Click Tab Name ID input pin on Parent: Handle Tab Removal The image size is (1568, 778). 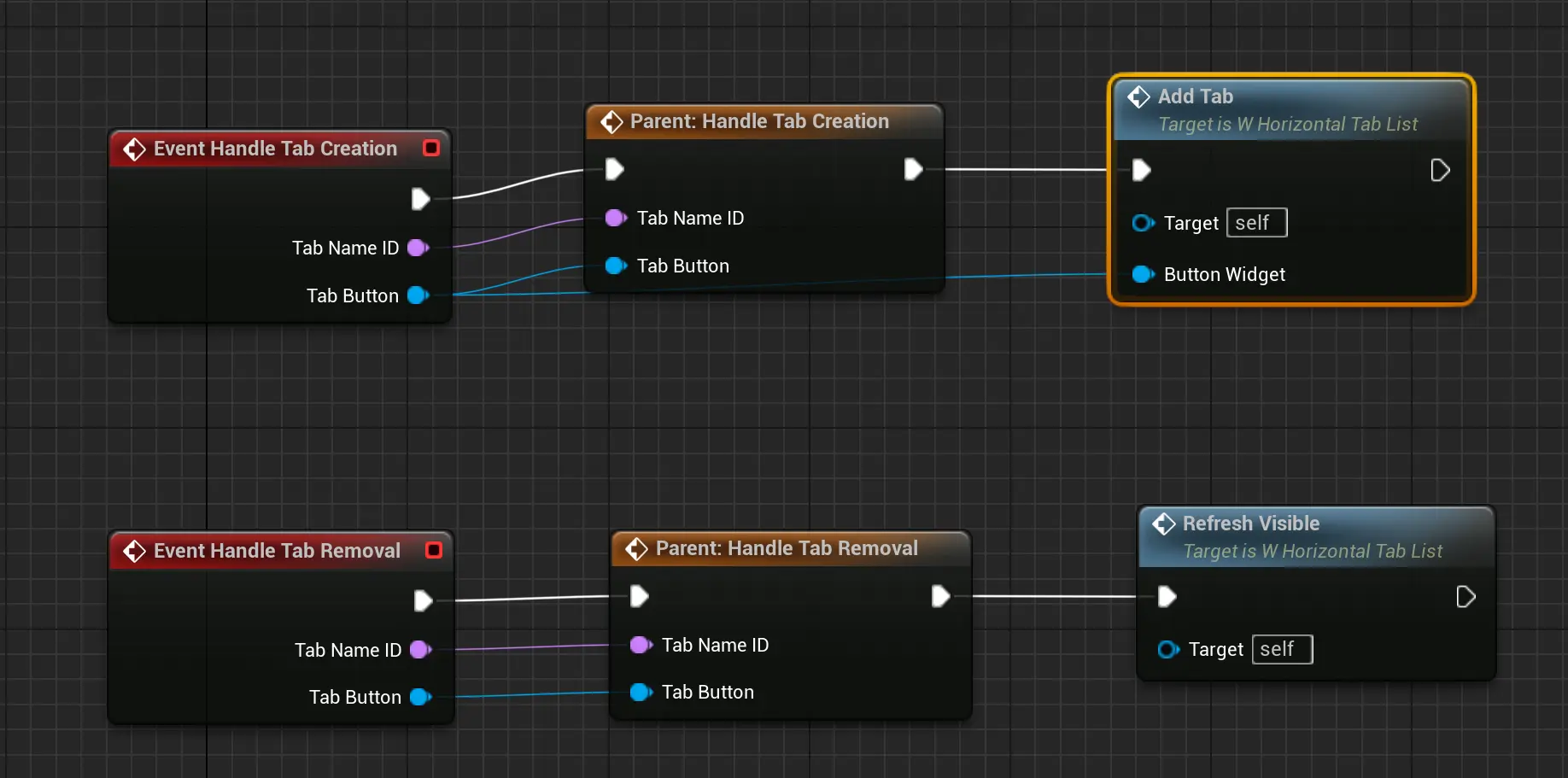click(640, 645)
